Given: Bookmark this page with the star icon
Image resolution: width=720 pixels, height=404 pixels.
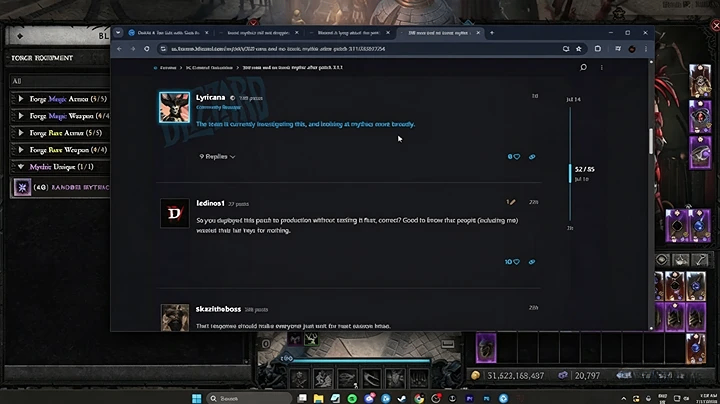Looking at the screenshot, I should pyautogui.click(x=579, y=49).
